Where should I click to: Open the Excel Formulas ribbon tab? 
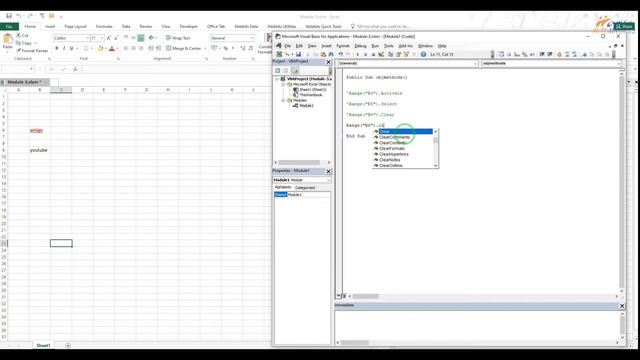(x=104, y=27)
